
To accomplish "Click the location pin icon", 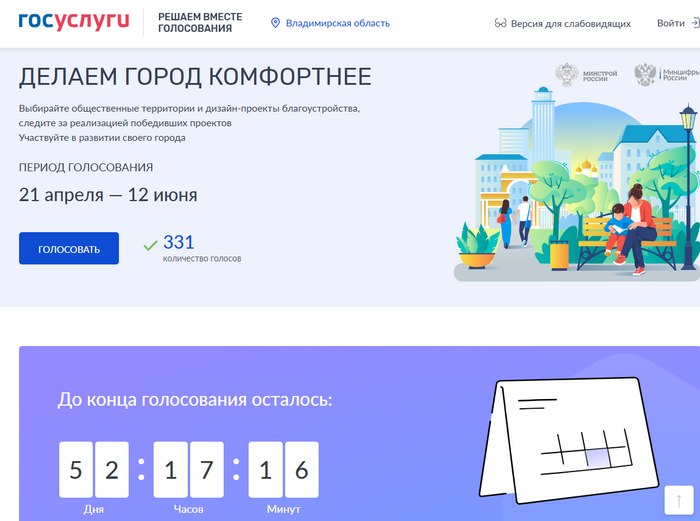I will pyautogui.click(x=276, y=23).
